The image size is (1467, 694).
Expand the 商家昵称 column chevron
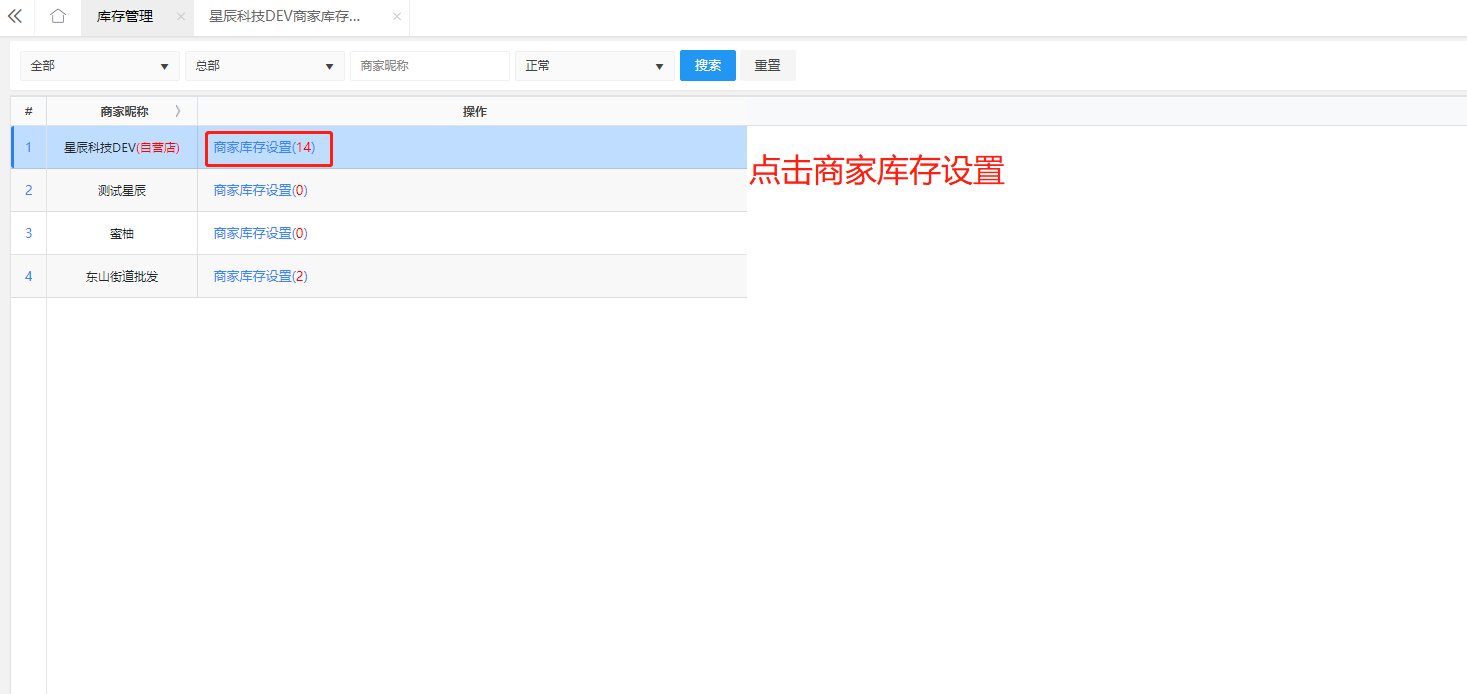pos(178,112)
